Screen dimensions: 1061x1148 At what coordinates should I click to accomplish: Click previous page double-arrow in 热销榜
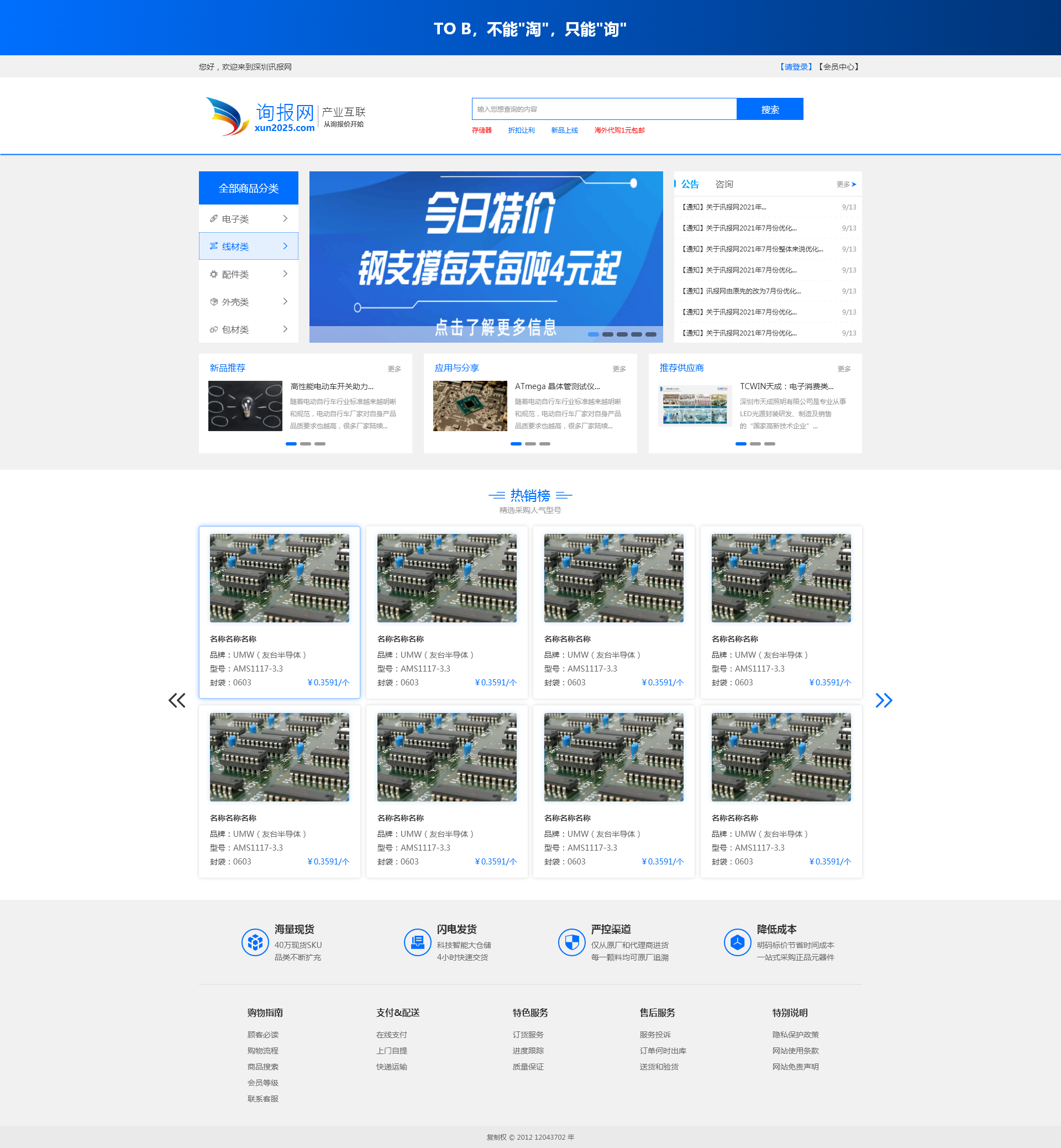[x=177, y=700]
